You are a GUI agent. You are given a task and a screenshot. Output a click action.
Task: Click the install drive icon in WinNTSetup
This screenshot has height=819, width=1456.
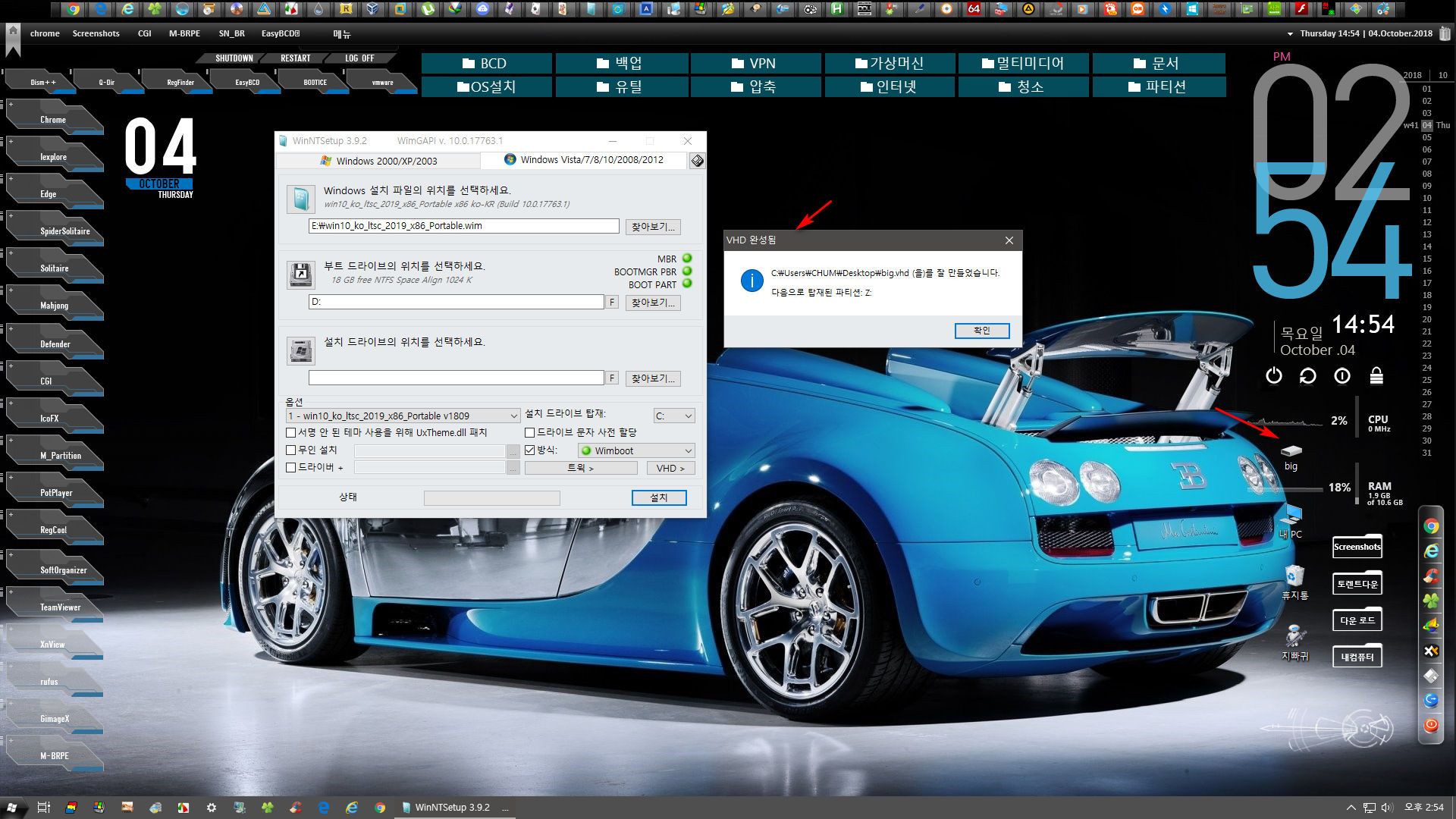pyautogui.click(x=301, y=351)
